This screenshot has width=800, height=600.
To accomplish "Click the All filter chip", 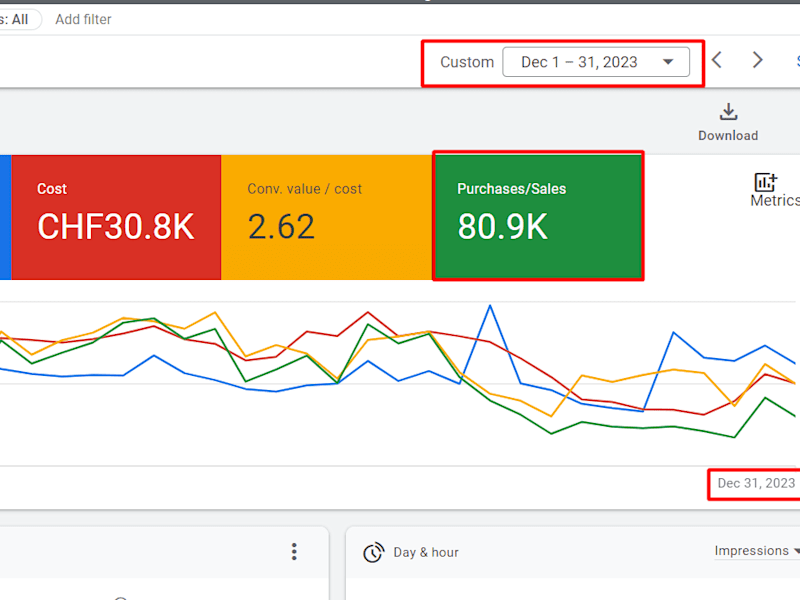I will [x=19, y=19].
